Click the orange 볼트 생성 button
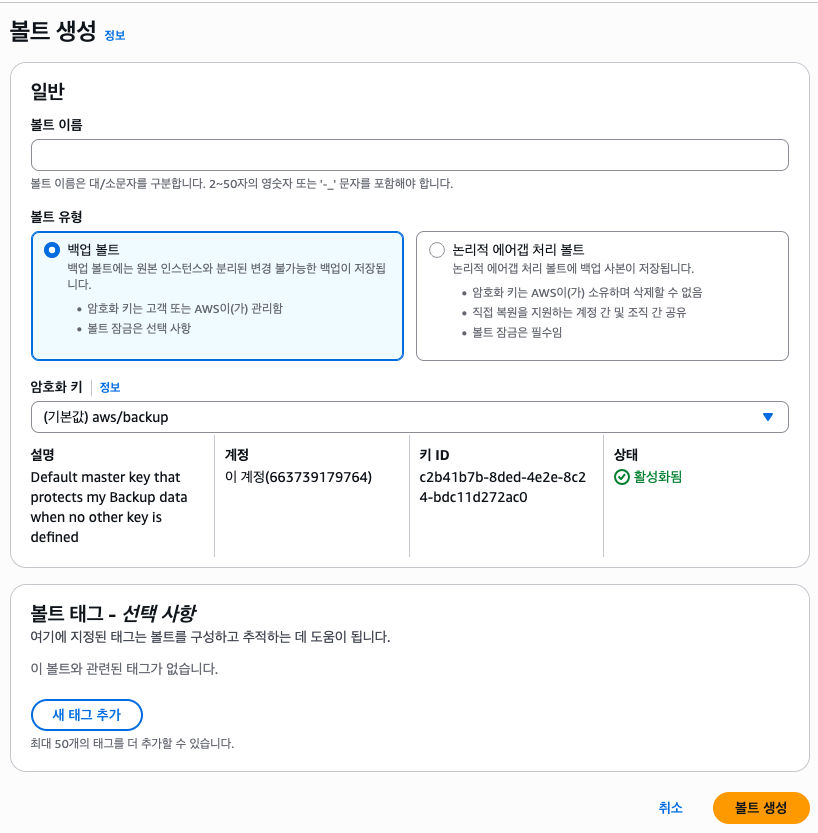This screenshot has height=833, width=818. click(761, 808)
